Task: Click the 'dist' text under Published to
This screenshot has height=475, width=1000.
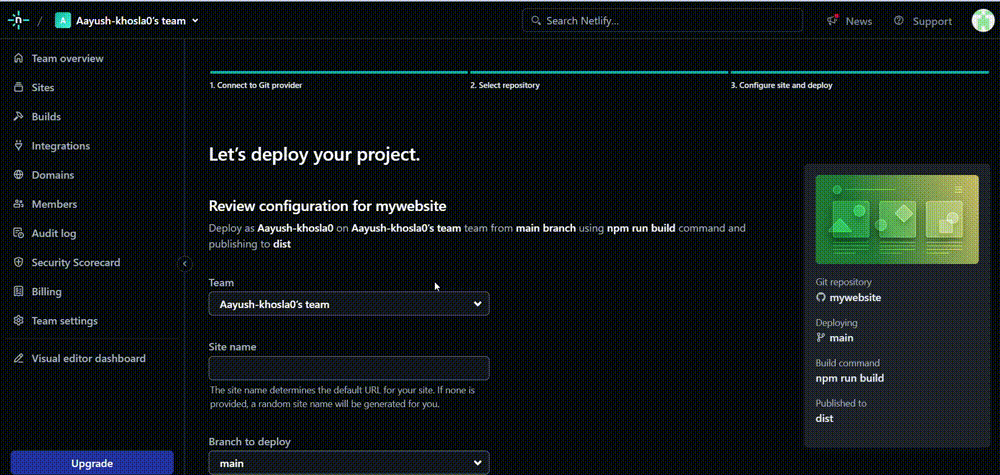Action: click(x=824, y=418)
